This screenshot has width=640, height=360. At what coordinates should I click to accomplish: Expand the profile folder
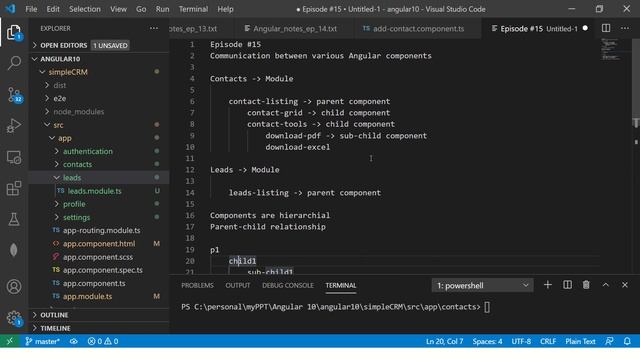(x=99, y=204)
